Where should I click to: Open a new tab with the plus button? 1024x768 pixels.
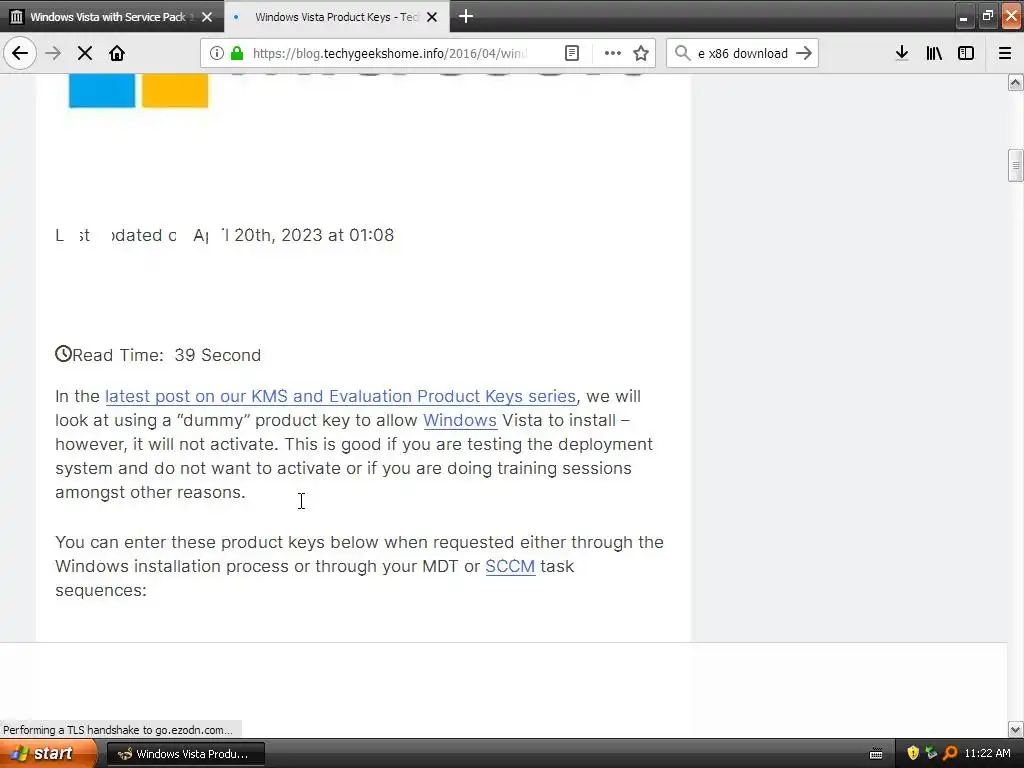click(466, 16)
